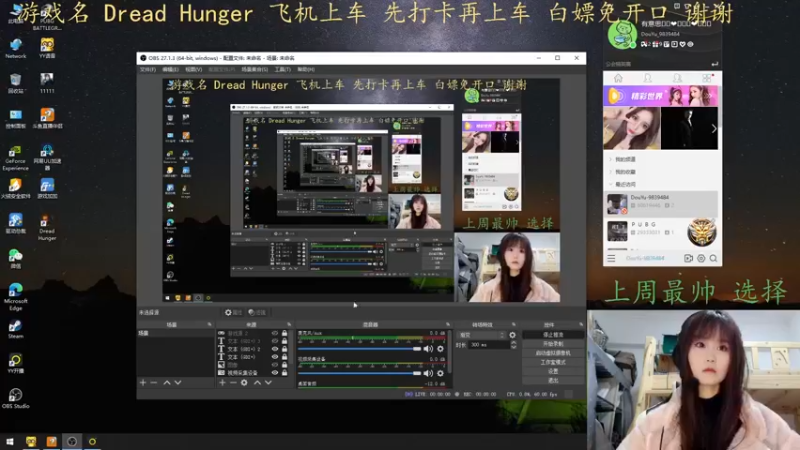Open source properties gear in Sources toolbar

coord(244,383)
